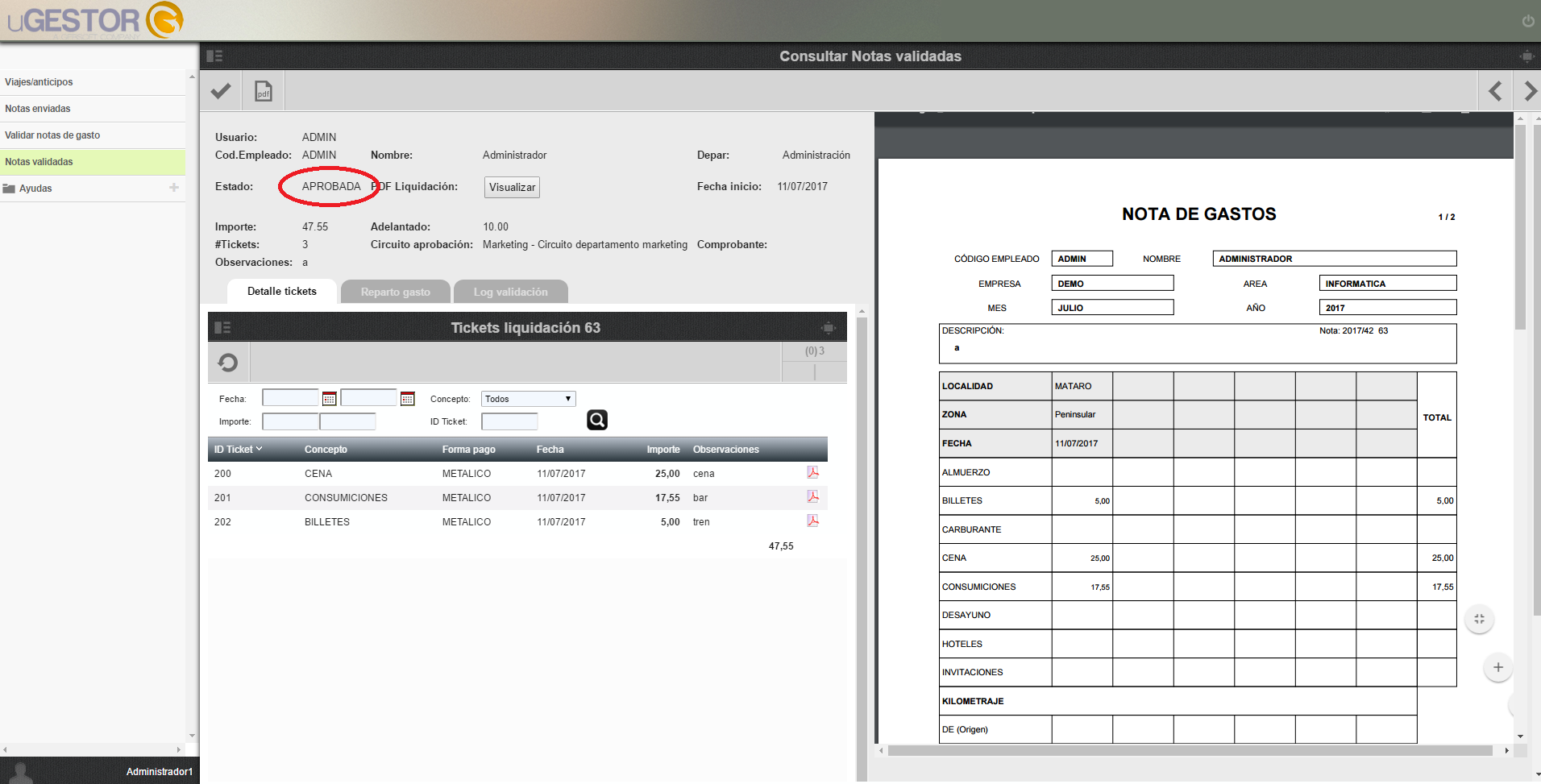1541x784 pixels.
Task: Click the fit-to-page icon in PDF viewer
Action: [x=1479, y=619]
